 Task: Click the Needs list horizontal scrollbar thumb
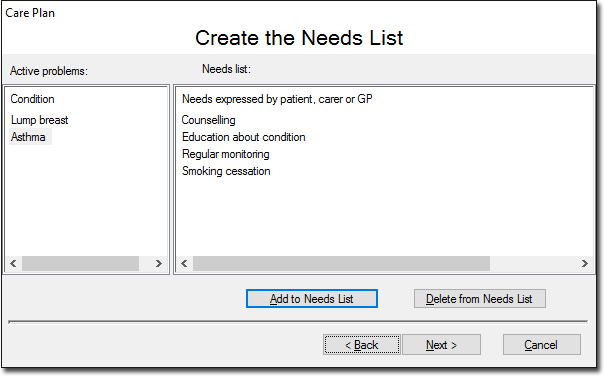341,264
